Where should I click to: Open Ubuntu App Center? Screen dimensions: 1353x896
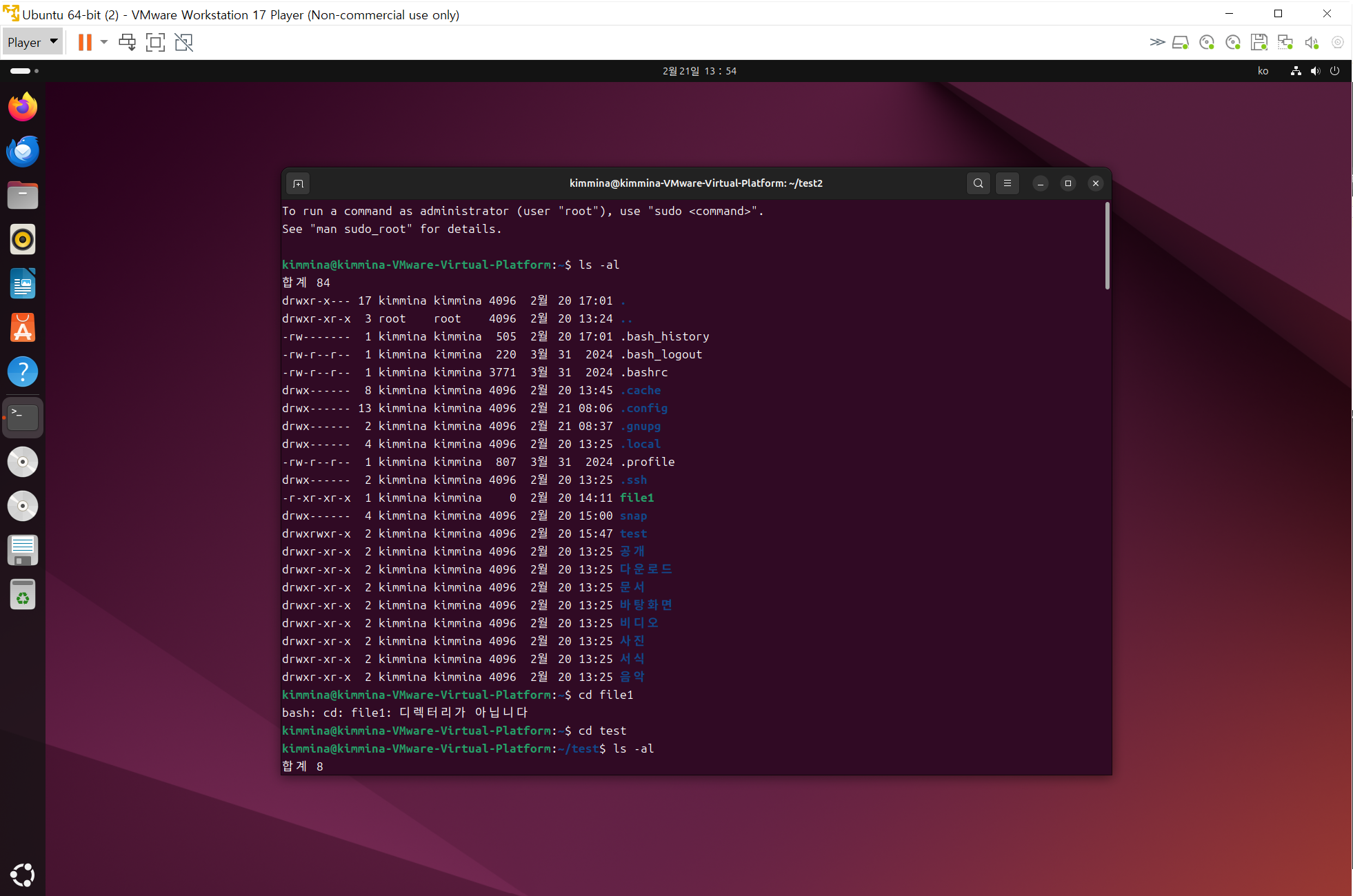pyautogui.click(x=23, y=327)
